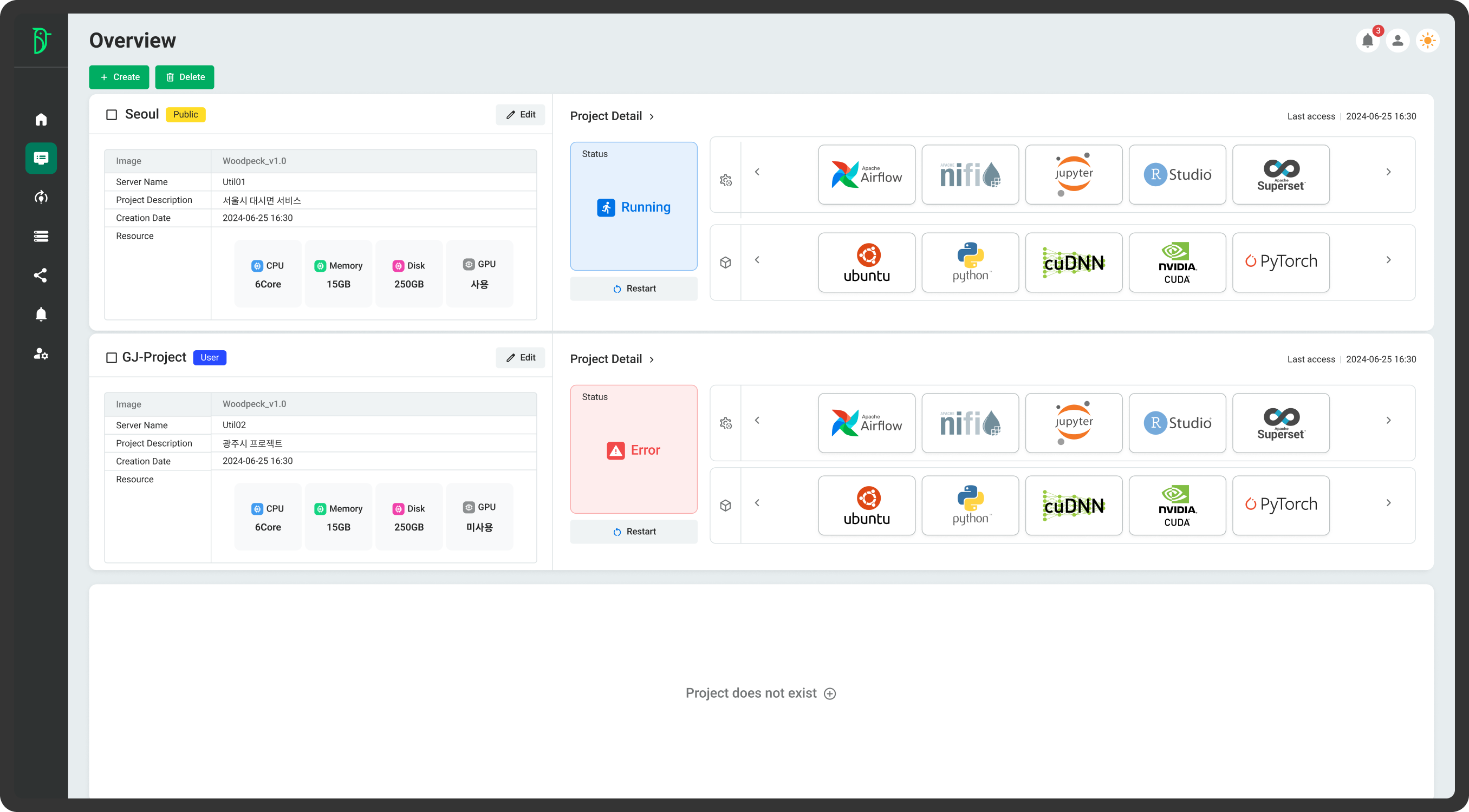Click the Error status card

[634, 449]
